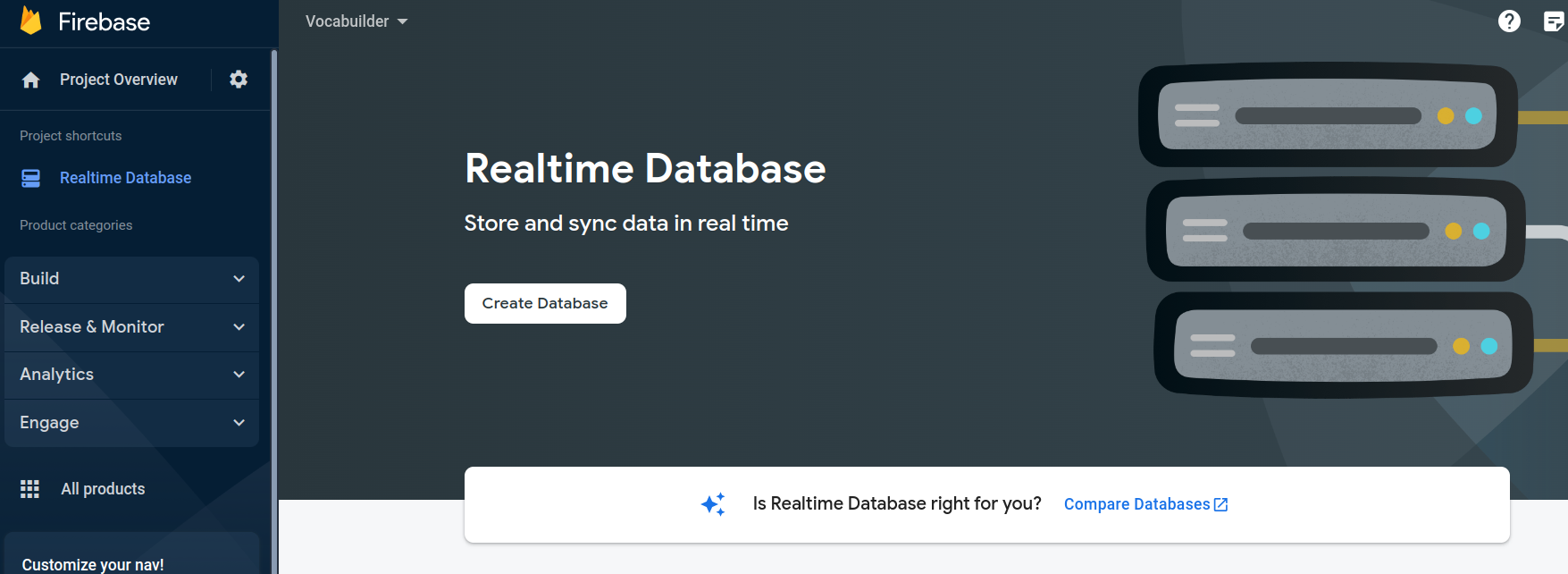Screen dimensions: 1568x574
Task: Click the sidebar vertical scrollbar
Action: tap(273, 311)
